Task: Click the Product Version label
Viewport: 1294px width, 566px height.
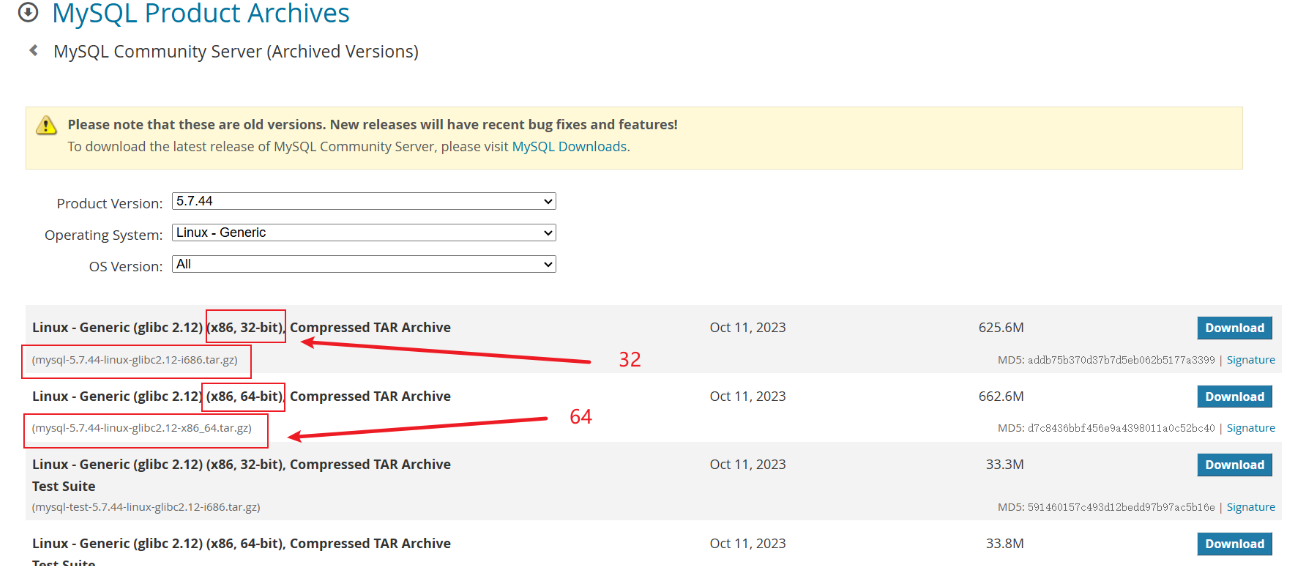Action: click(x=110, y=203)
